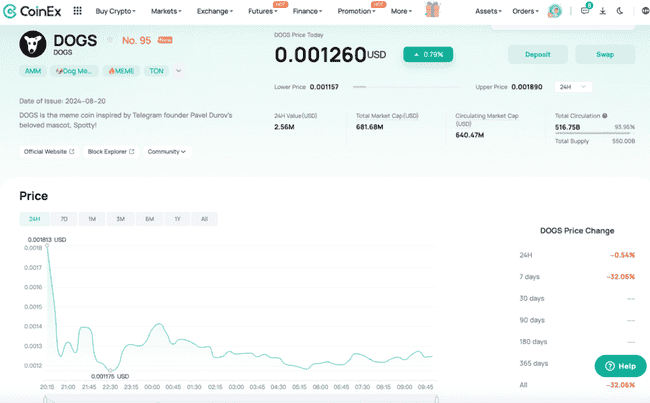
Task: Click the 0.79% price change badge
Action: click(x=428, y=54)
